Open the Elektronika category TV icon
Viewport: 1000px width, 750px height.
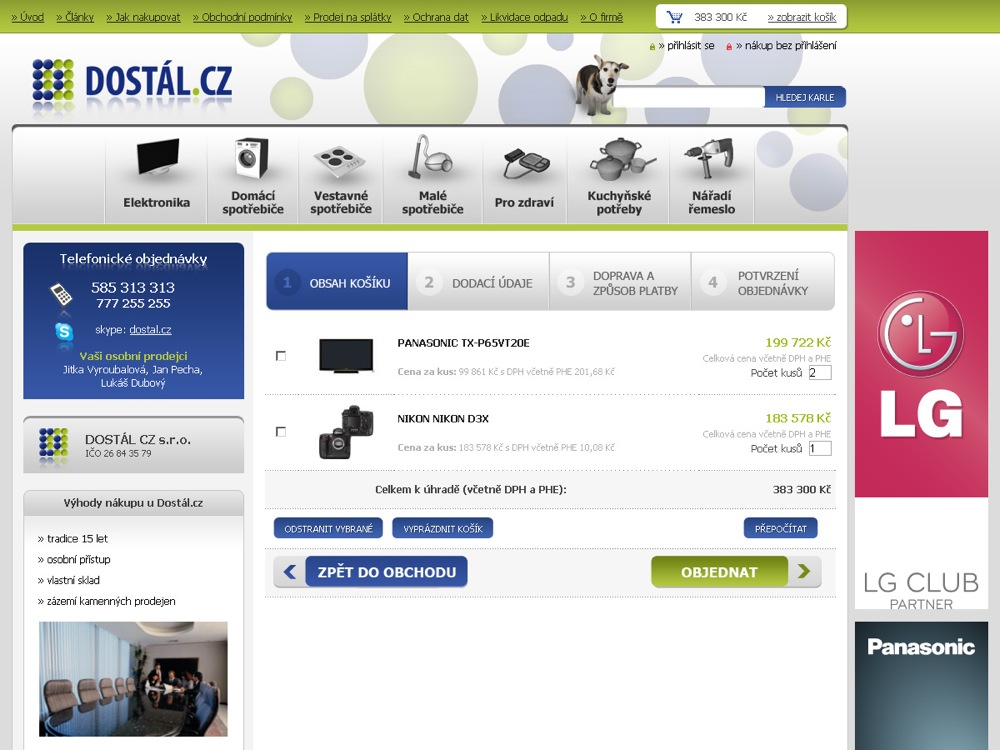click(158, 156)
